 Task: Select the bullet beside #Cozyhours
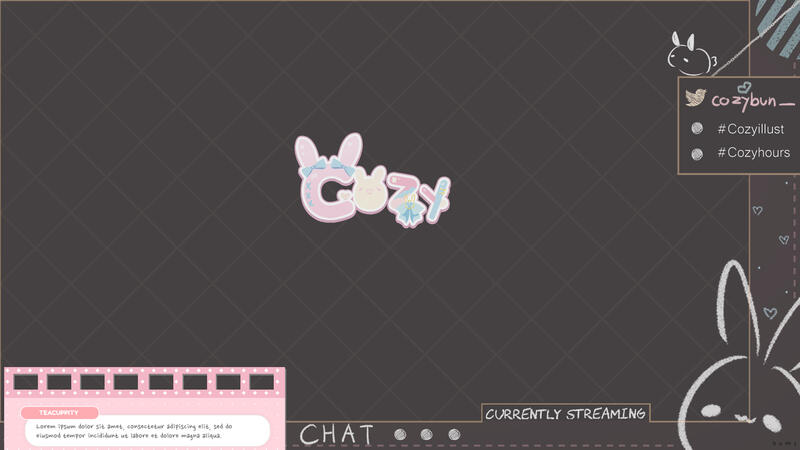coord(697,153)
